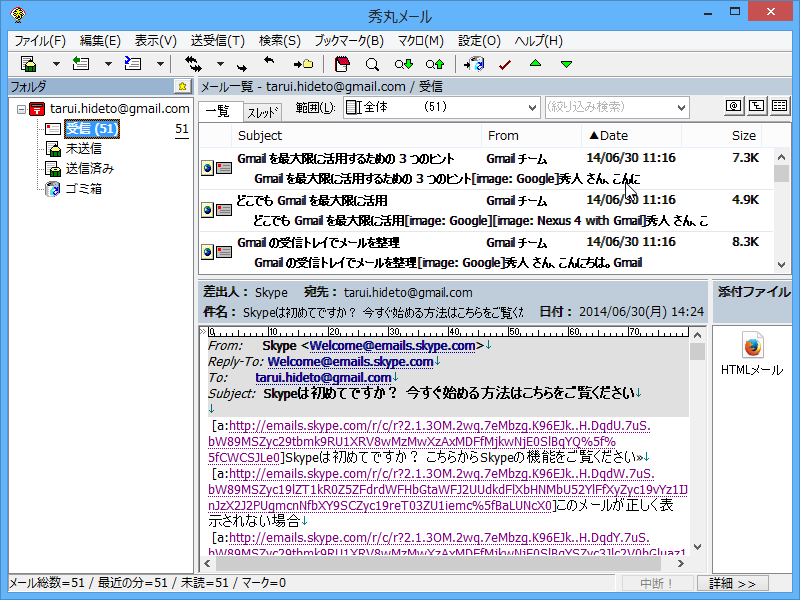Click the tree layout button above mail list

[x=756, y=106]
